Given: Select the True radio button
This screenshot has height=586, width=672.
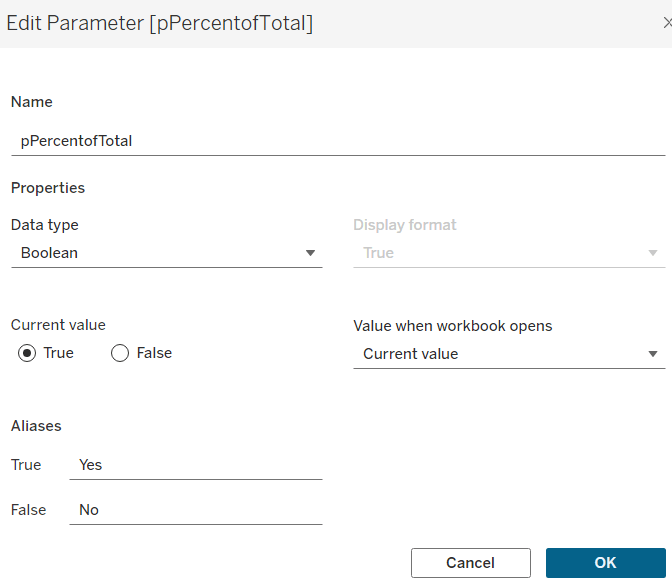Looking at the screenshot, I should (x=28, y=353).
